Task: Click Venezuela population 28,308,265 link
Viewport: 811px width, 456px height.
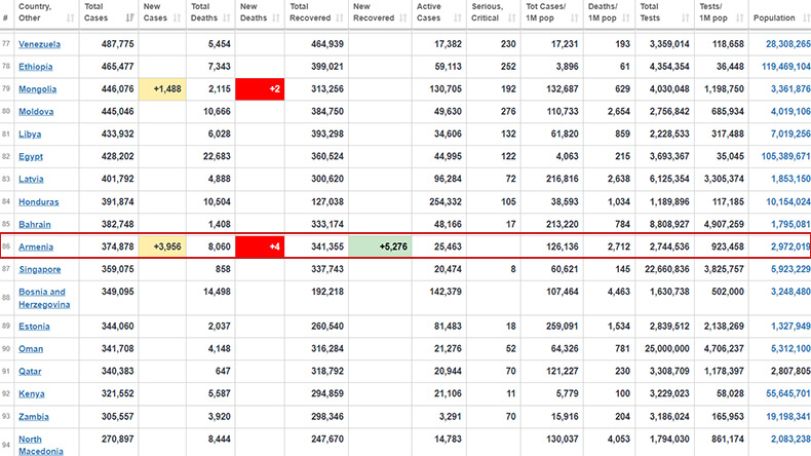Action: [788, 44]
